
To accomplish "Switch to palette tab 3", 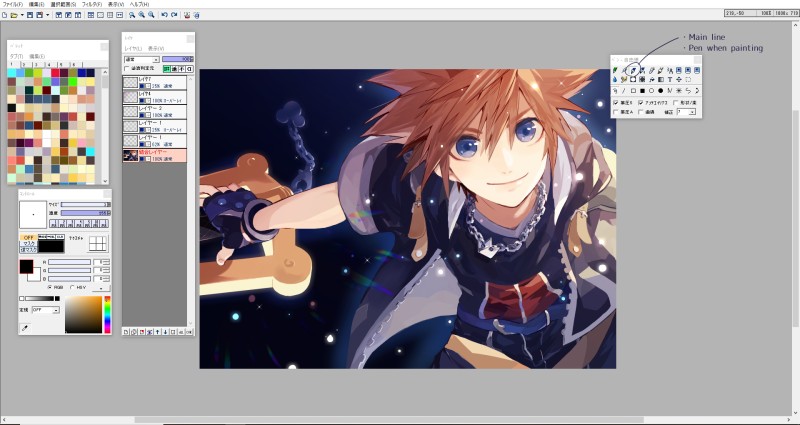I will (36, 65).
